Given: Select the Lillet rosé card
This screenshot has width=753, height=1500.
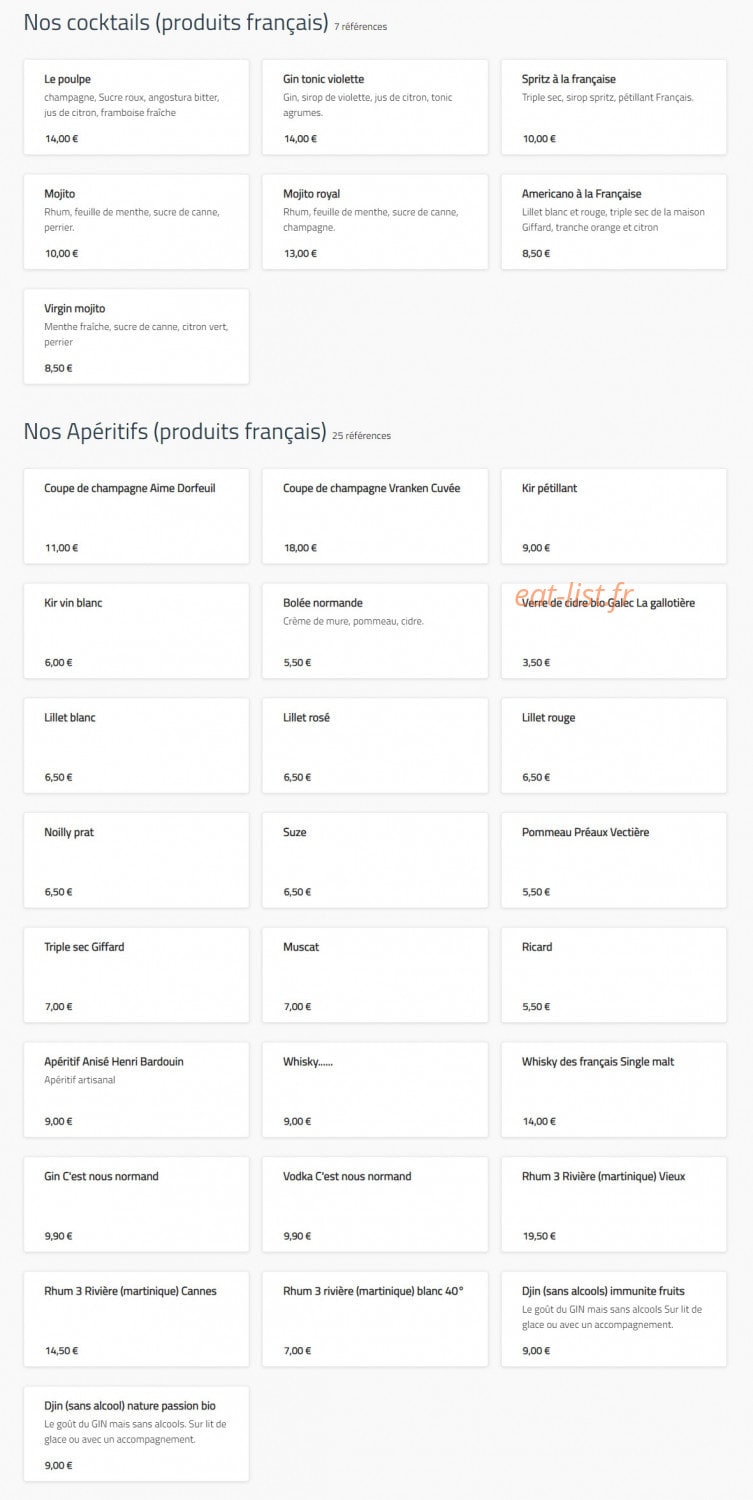Looking at the screenshot, I should click(x=375, y=746).
